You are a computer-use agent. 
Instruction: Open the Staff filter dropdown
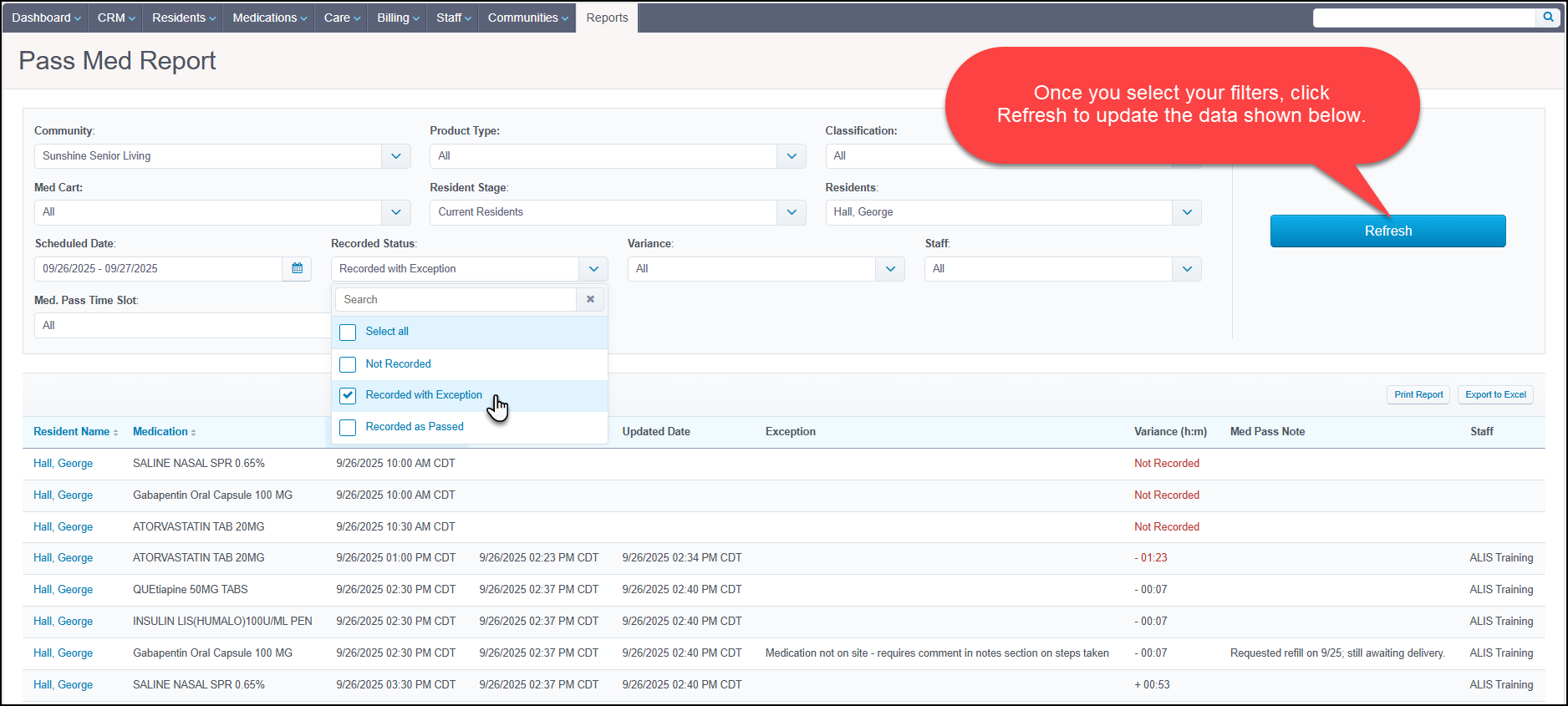click(x=1062, y=269)
